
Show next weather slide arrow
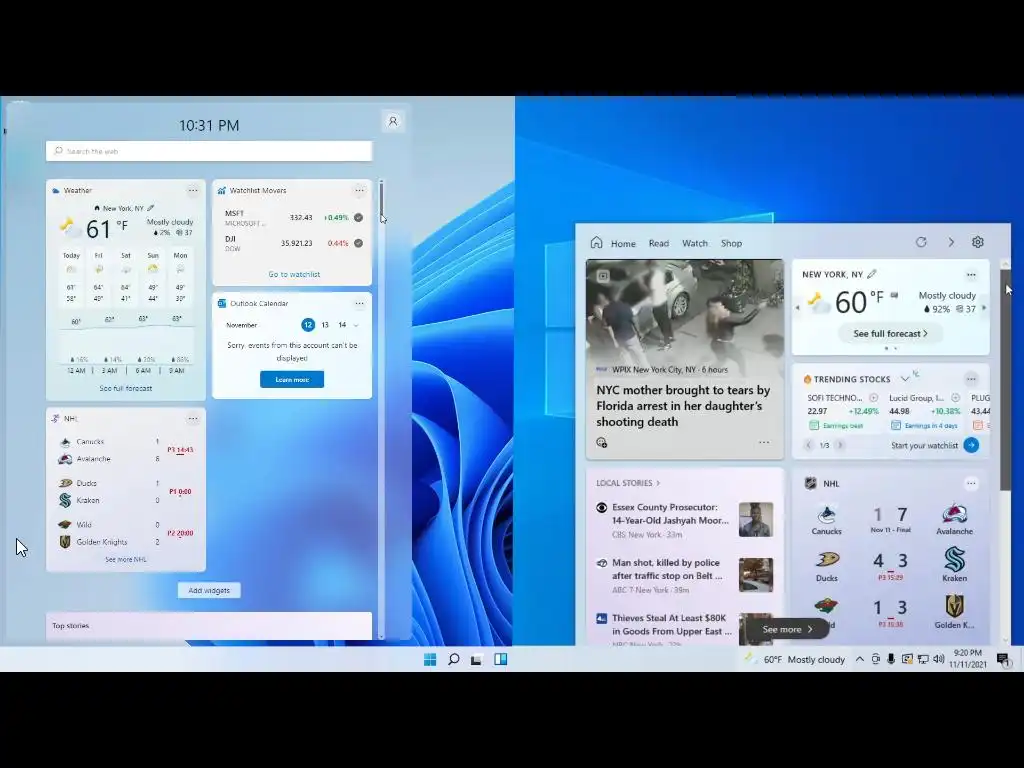[x=984, y=308]
